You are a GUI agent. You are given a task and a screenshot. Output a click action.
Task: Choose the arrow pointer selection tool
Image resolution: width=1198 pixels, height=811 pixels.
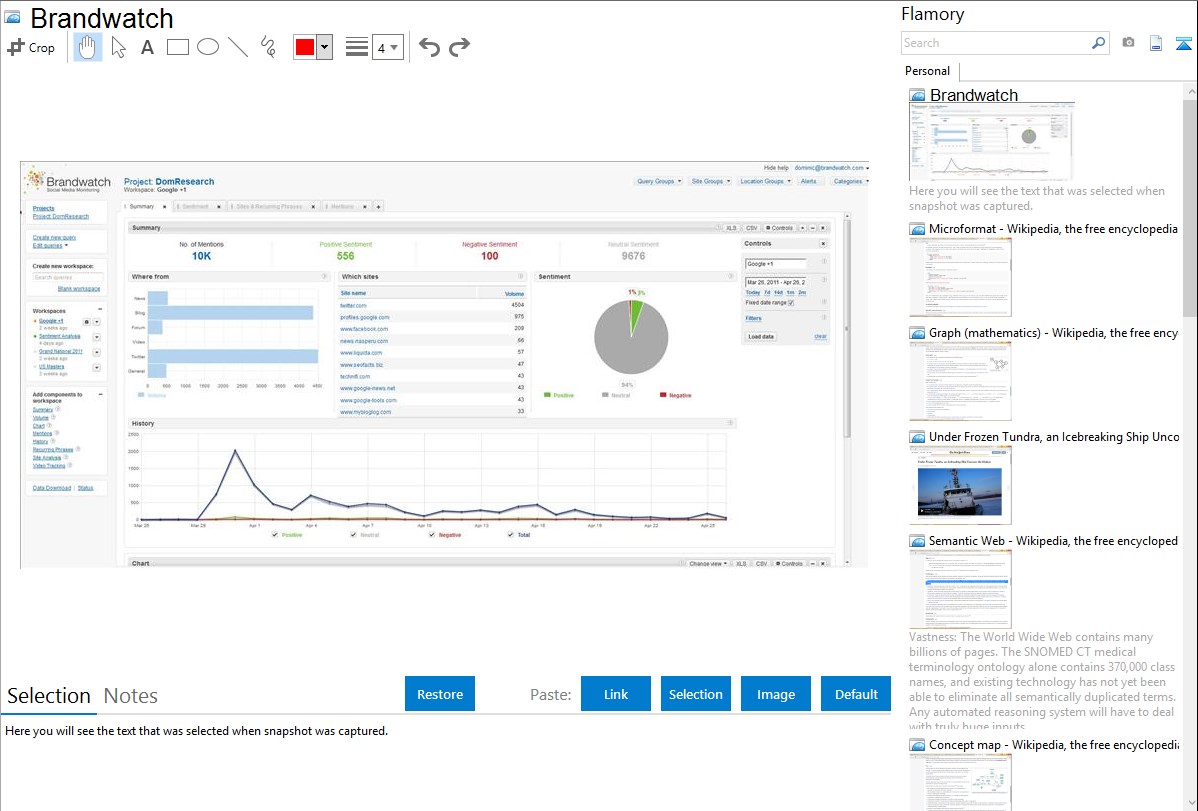[118, 47]
